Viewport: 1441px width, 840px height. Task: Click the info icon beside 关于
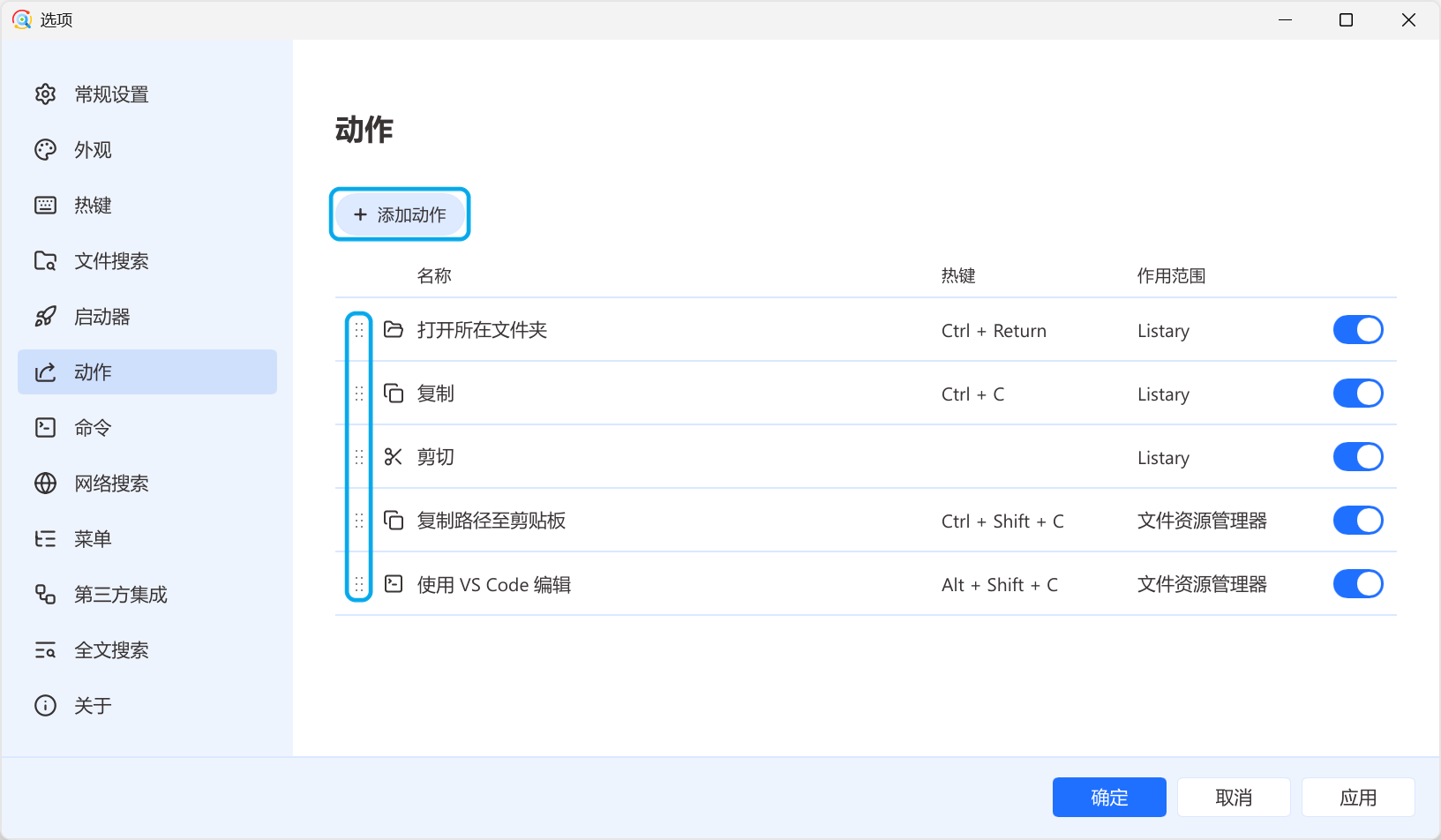click(x=45, y=706)
